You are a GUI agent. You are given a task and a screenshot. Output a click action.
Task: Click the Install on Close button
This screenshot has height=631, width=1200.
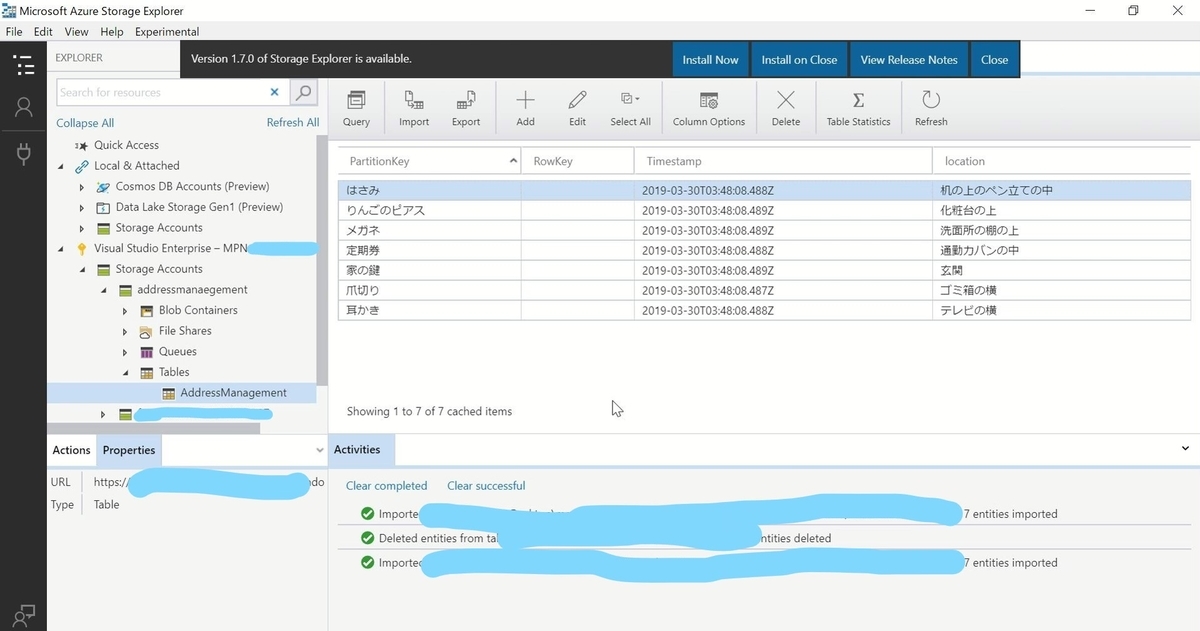click(x=799, y=60)
